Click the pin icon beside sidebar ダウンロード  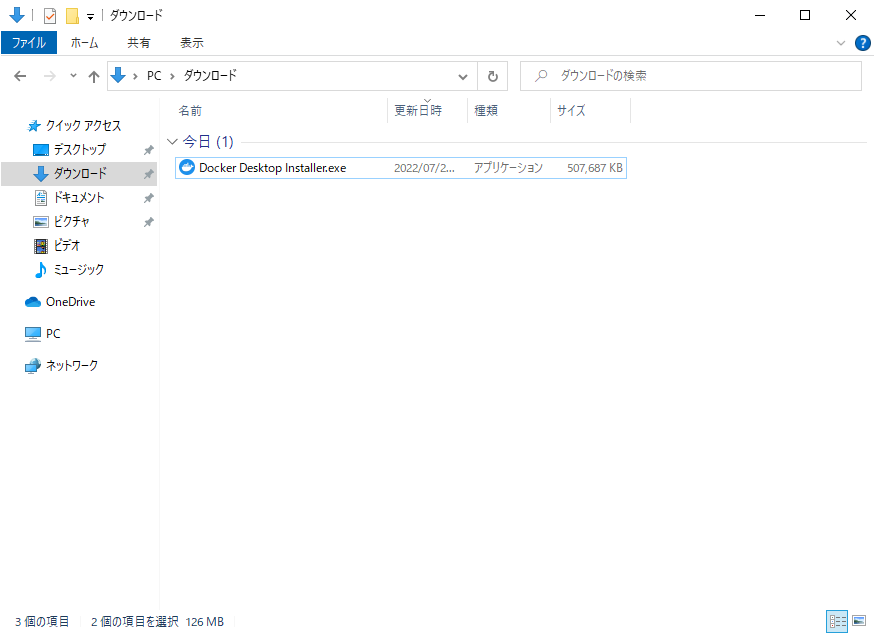click(148, 174)
